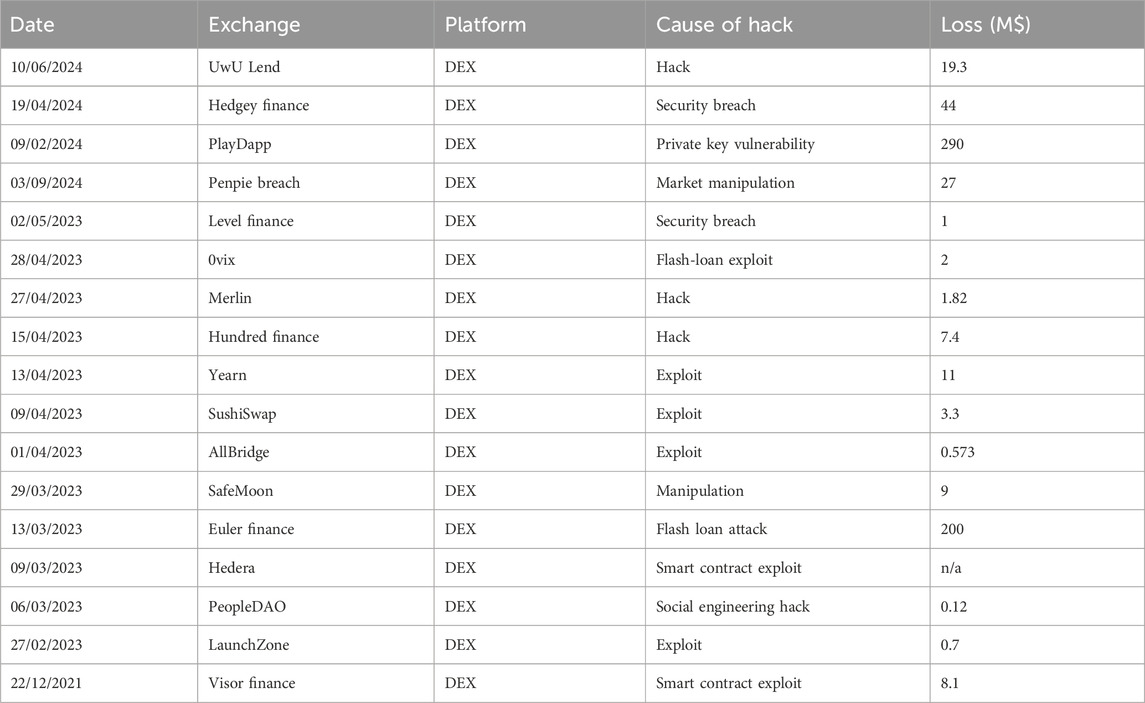This screenshot has width=1145, height=703.
Task: Click the Loss (M$) column header
Action: 986,24
